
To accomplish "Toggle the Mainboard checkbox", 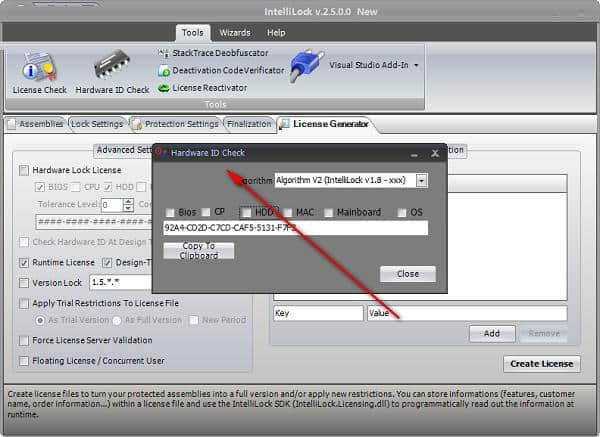I will pyautogui.click(x=328, y=212).
